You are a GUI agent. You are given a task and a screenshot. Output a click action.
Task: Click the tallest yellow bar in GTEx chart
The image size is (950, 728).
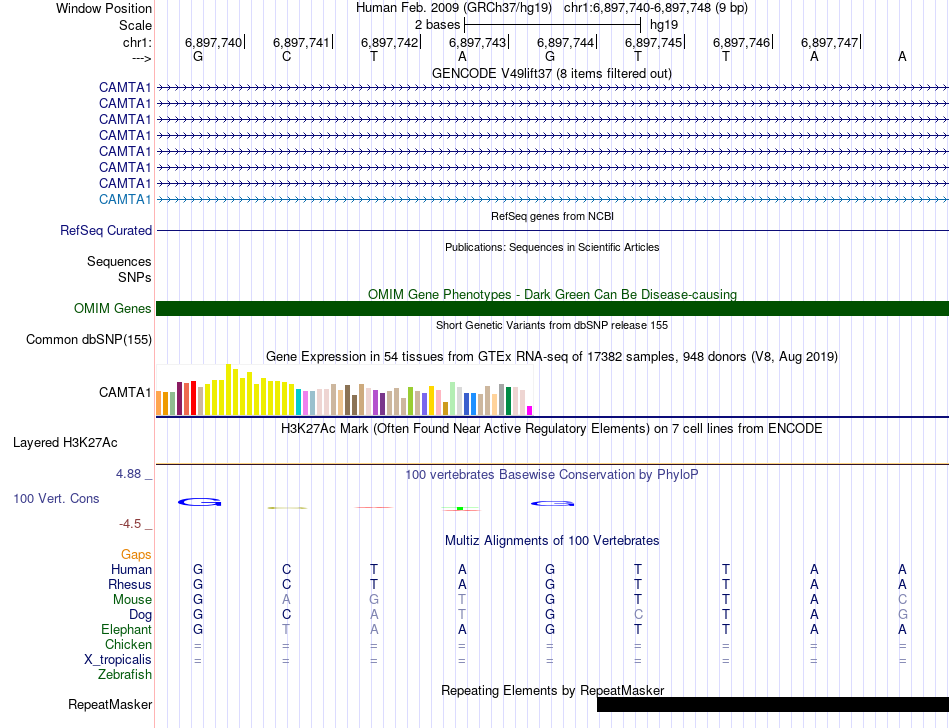[x=229, y=390]
